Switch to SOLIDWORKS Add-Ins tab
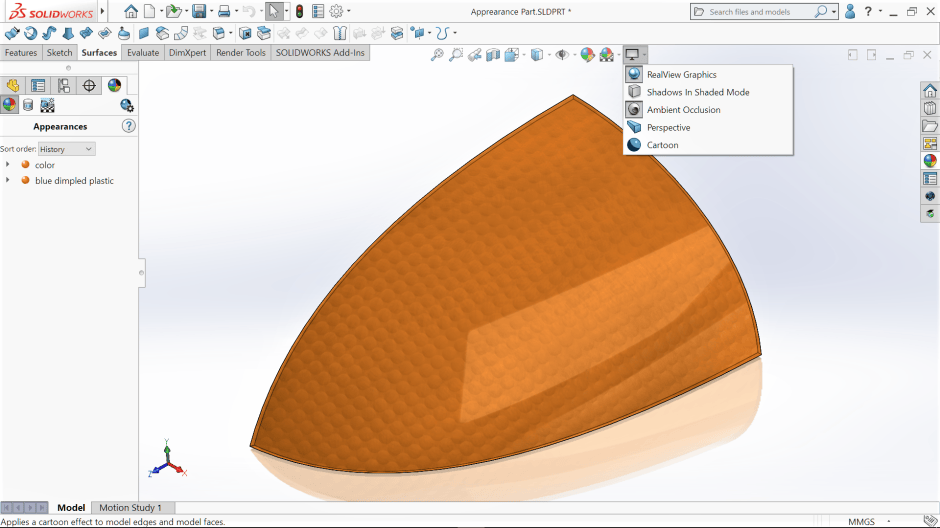The image size is (940, 528). (x=320, y=53)
